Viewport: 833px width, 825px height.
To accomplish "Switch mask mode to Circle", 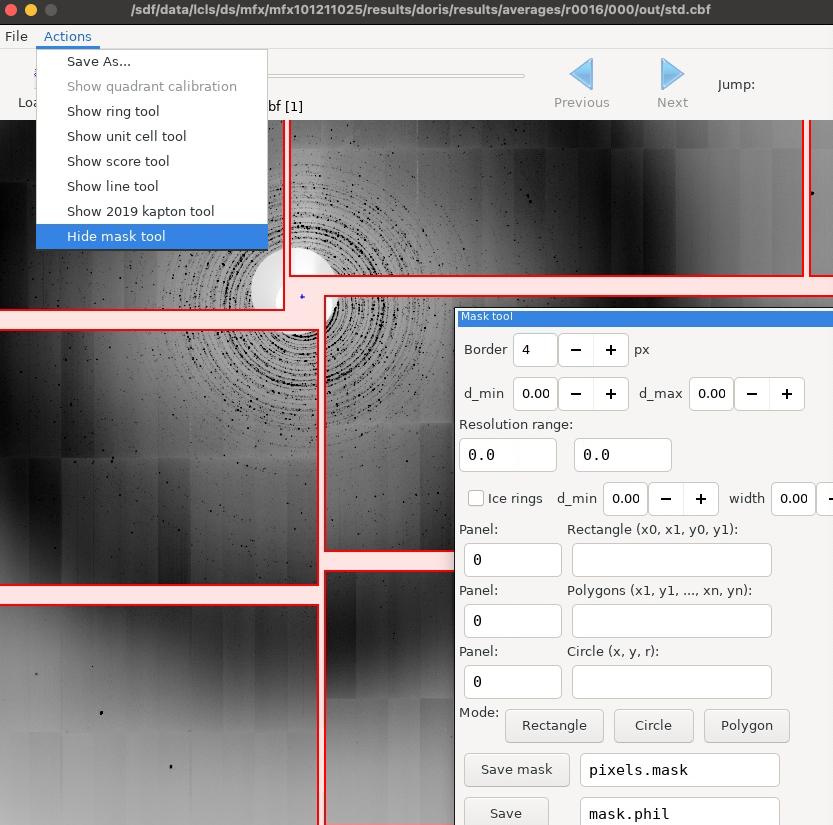I will pyautogui.click(x=653, y=726).
